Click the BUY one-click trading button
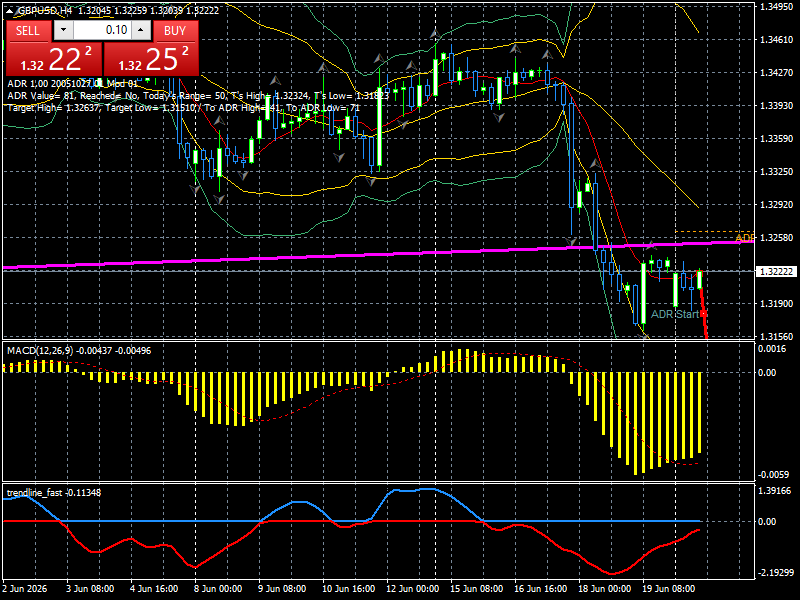 click(176, 31)
